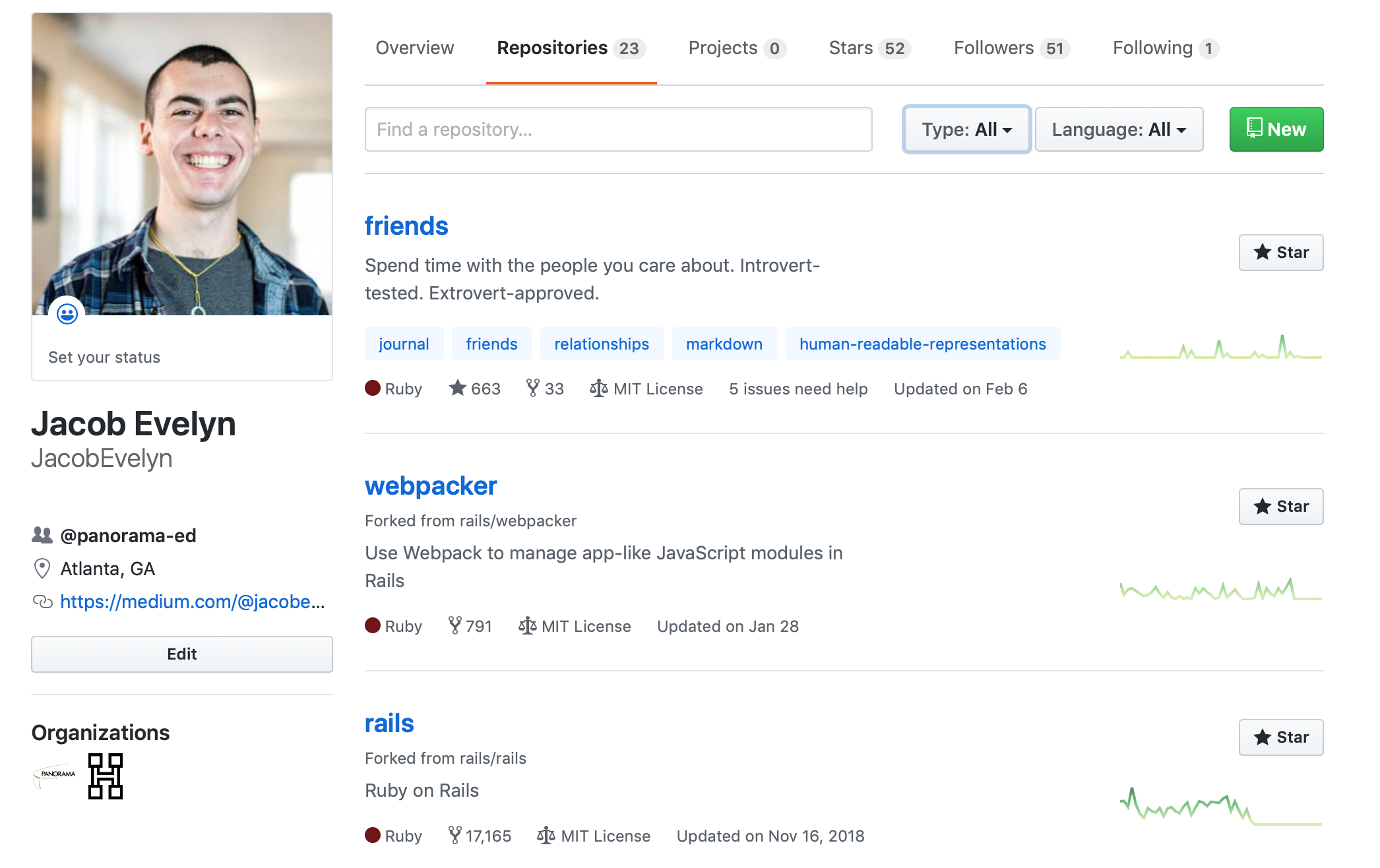Click the Panorama organization avatar
This screenshot has width=1380, height=868.
pos(55,776)
